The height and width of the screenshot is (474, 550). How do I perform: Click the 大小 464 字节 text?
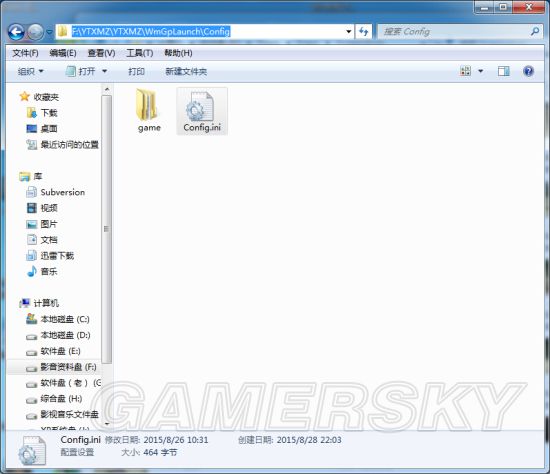pos(149,452)
